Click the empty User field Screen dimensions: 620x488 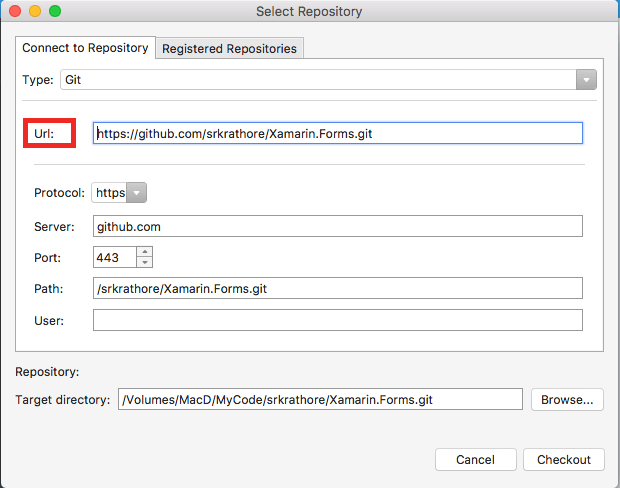pos(337,320)
